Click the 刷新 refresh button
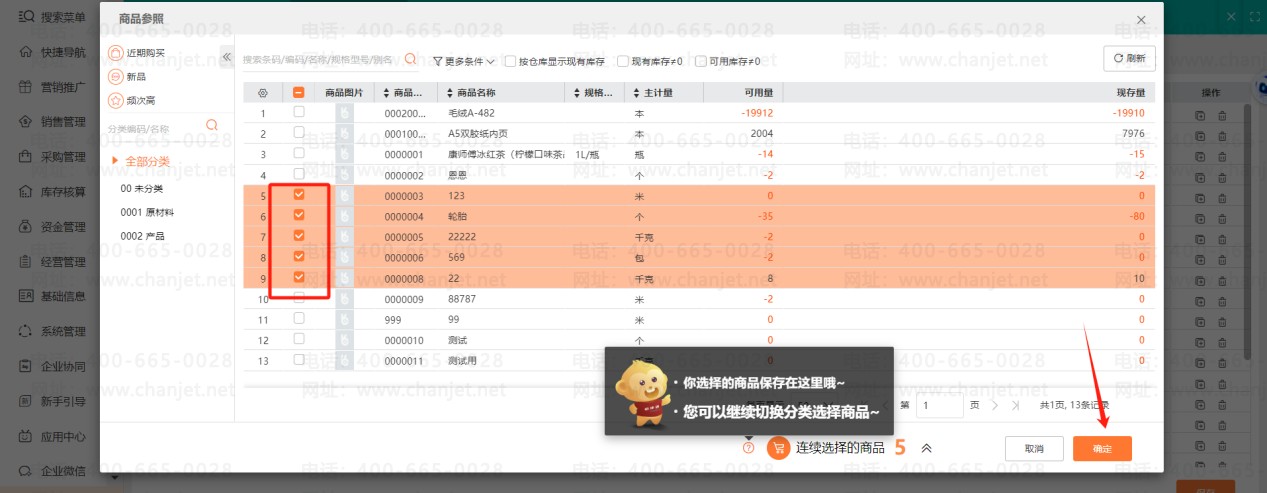Screen dimensions: 1267x493 1129,58
